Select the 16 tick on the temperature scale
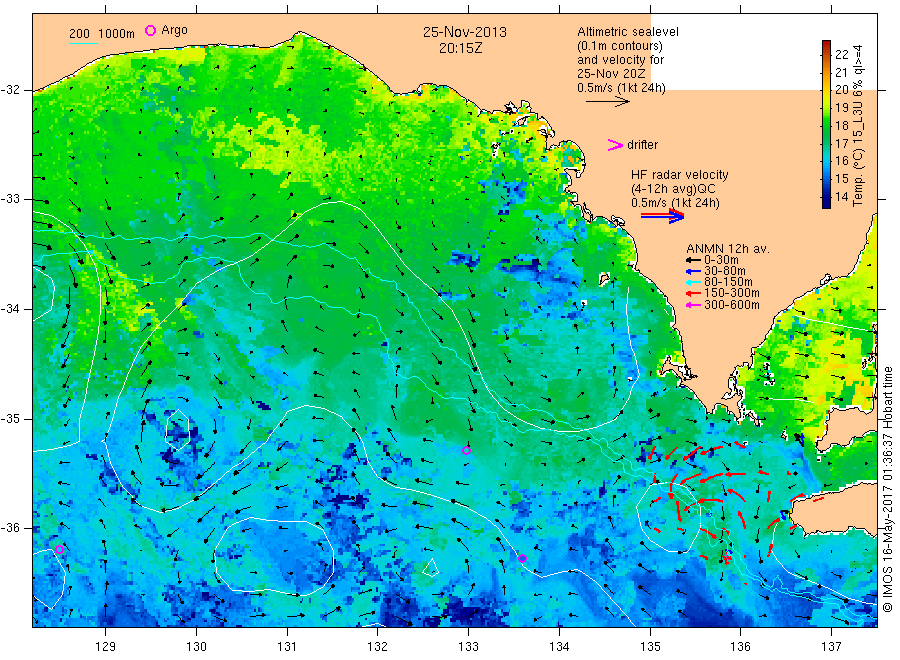The image size is (900, 660). pyautogui.click(x=841, y=161)
